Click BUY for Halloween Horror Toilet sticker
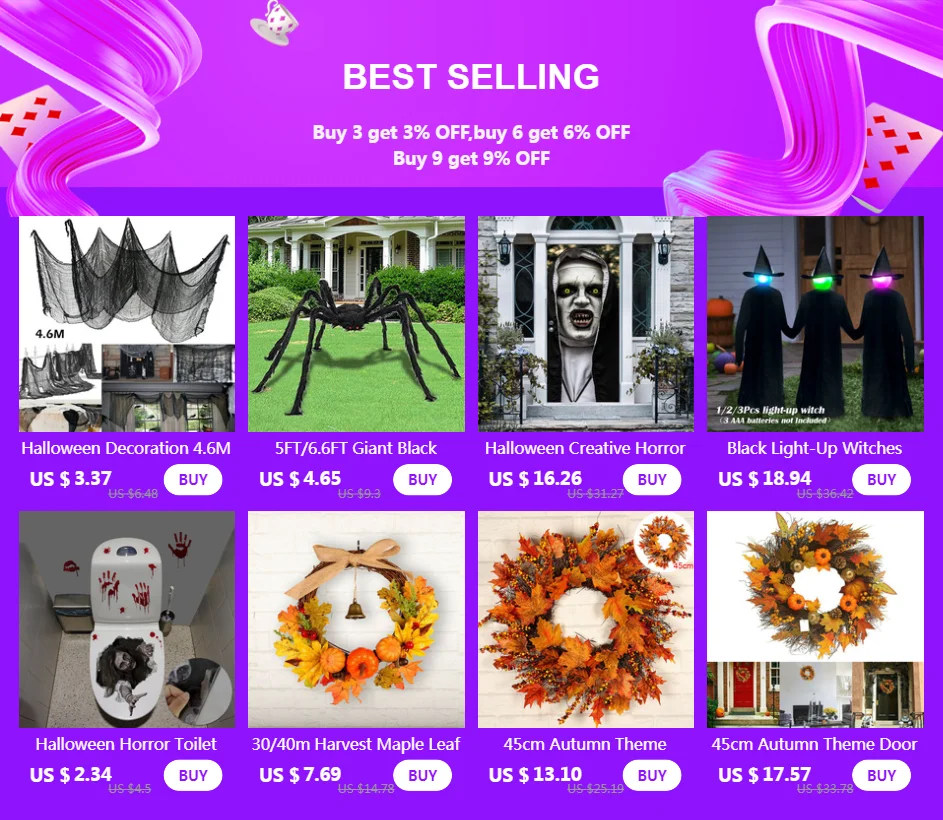The width and height of the screenshot is (943, 820). (x=192, y=775)
